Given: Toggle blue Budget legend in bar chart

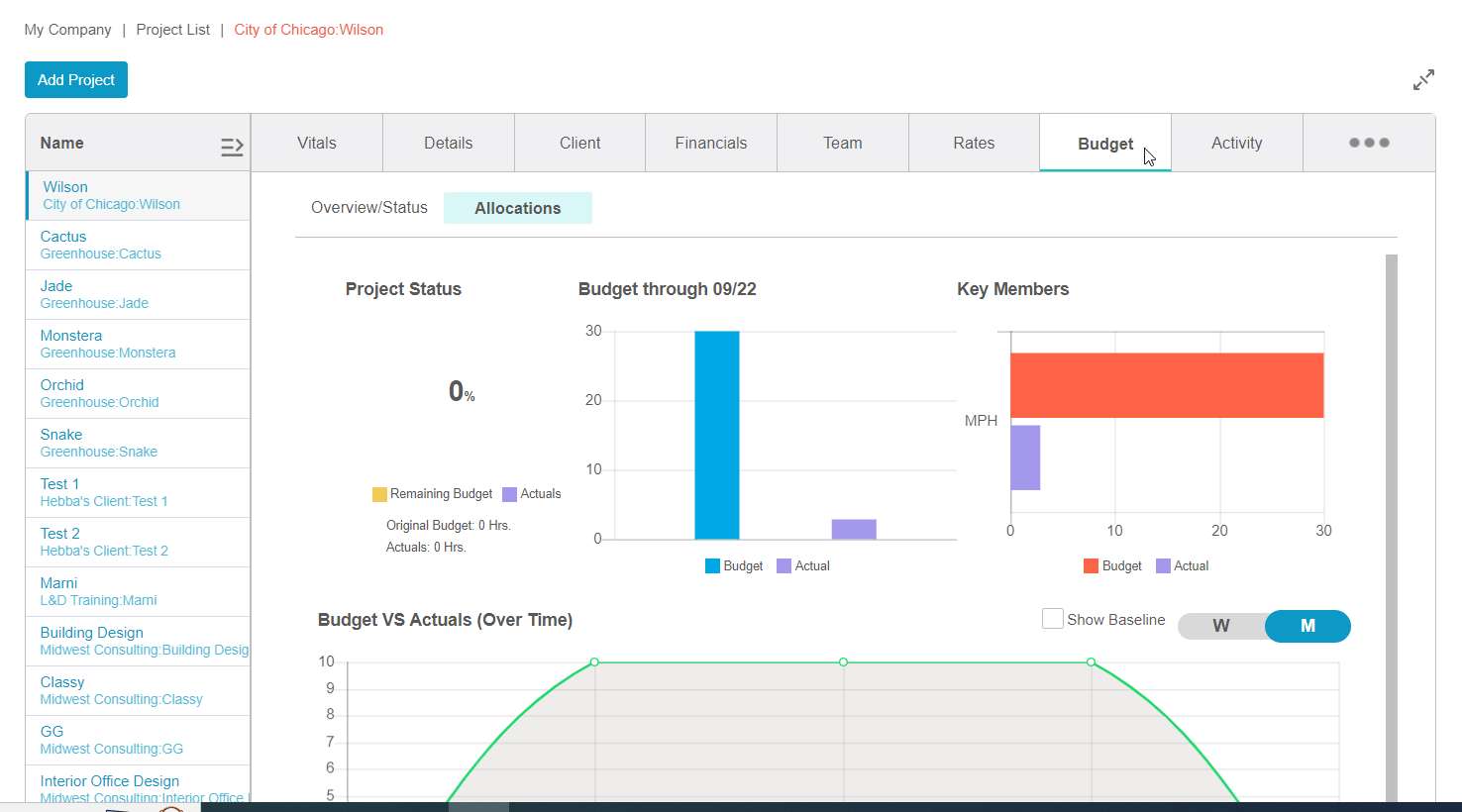Looking at the screenshot, I should [712, 566].
